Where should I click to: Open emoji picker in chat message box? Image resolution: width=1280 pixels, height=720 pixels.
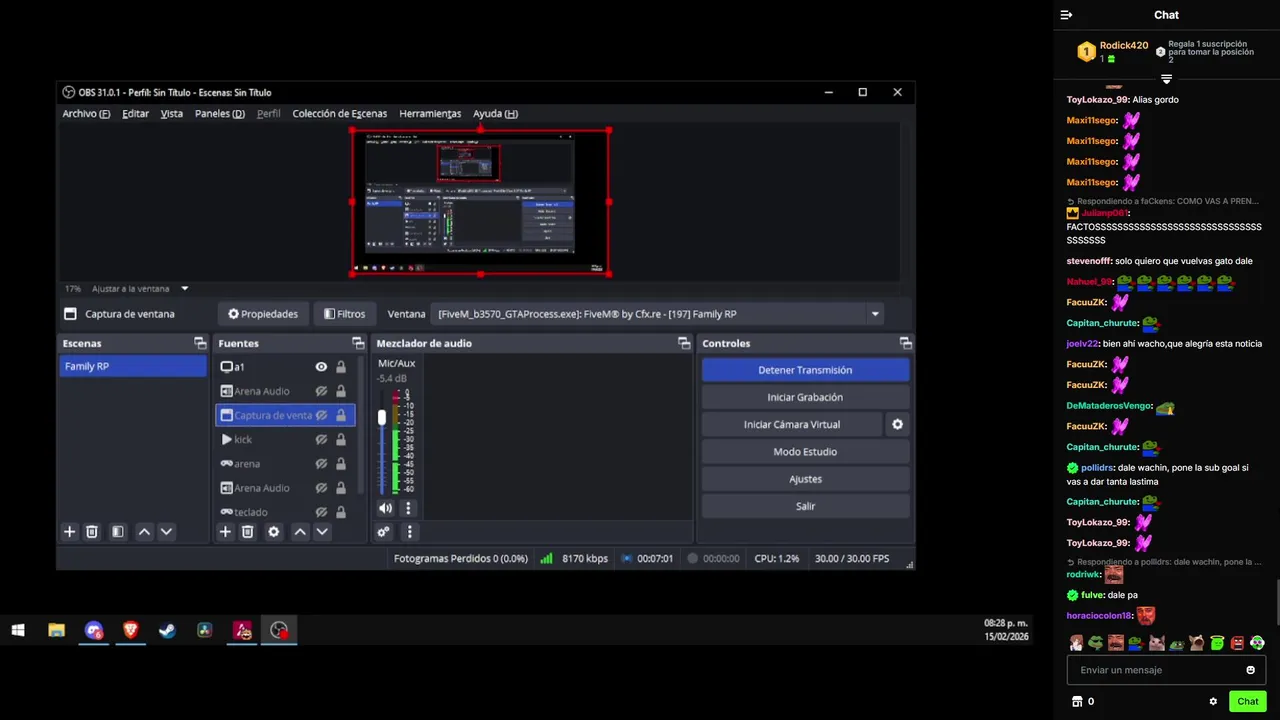(1250, 670)
